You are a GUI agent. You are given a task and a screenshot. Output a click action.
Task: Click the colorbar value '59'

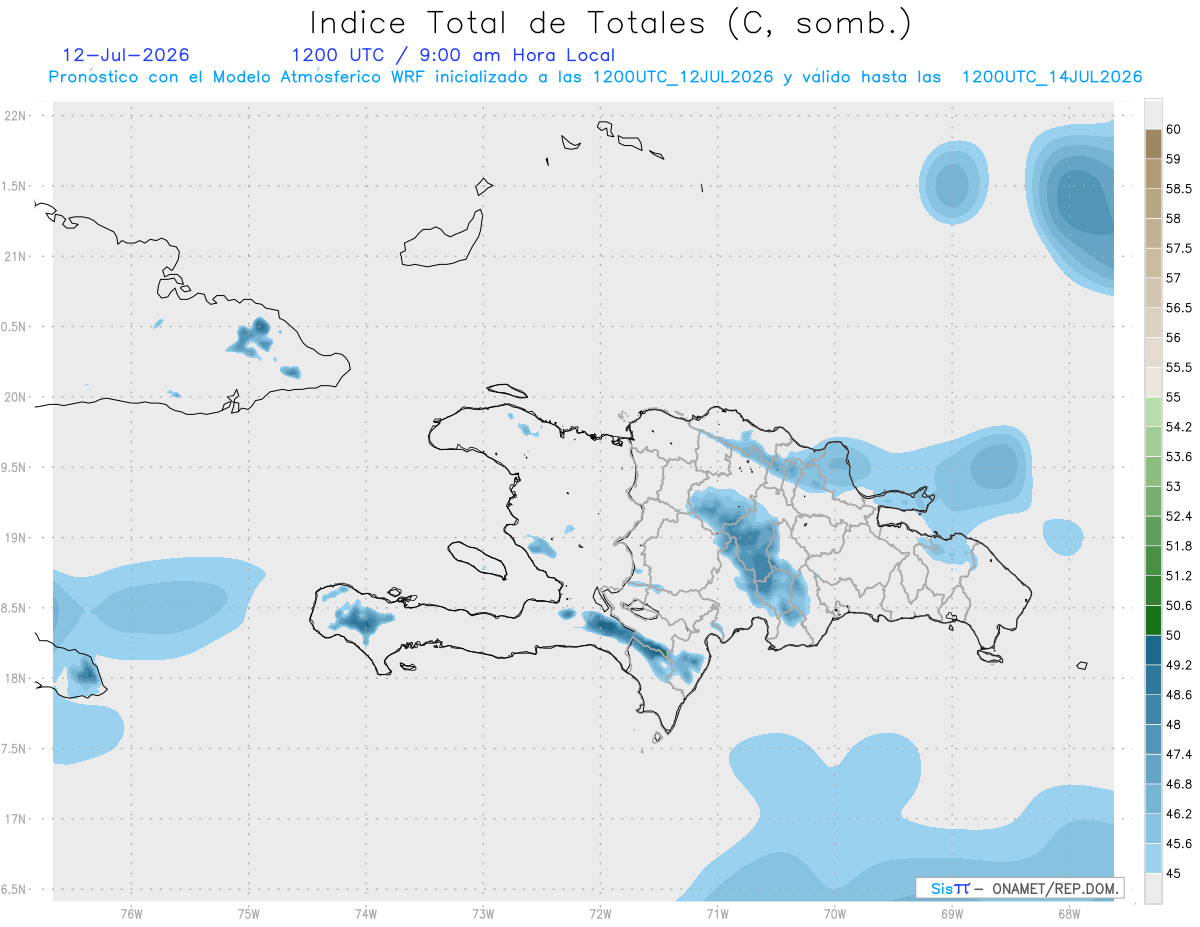(x=1174, y=159)
